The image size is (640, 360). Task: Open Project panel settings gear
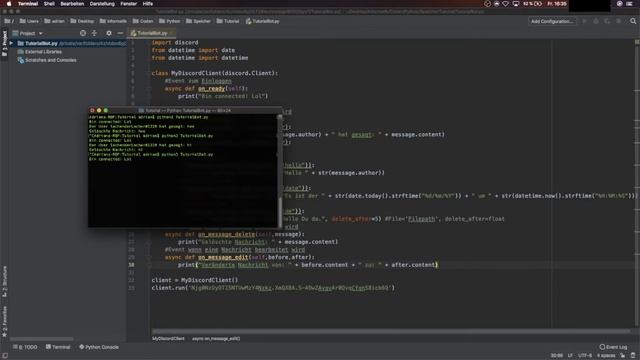pyautogui.click(x=109, y=33)
